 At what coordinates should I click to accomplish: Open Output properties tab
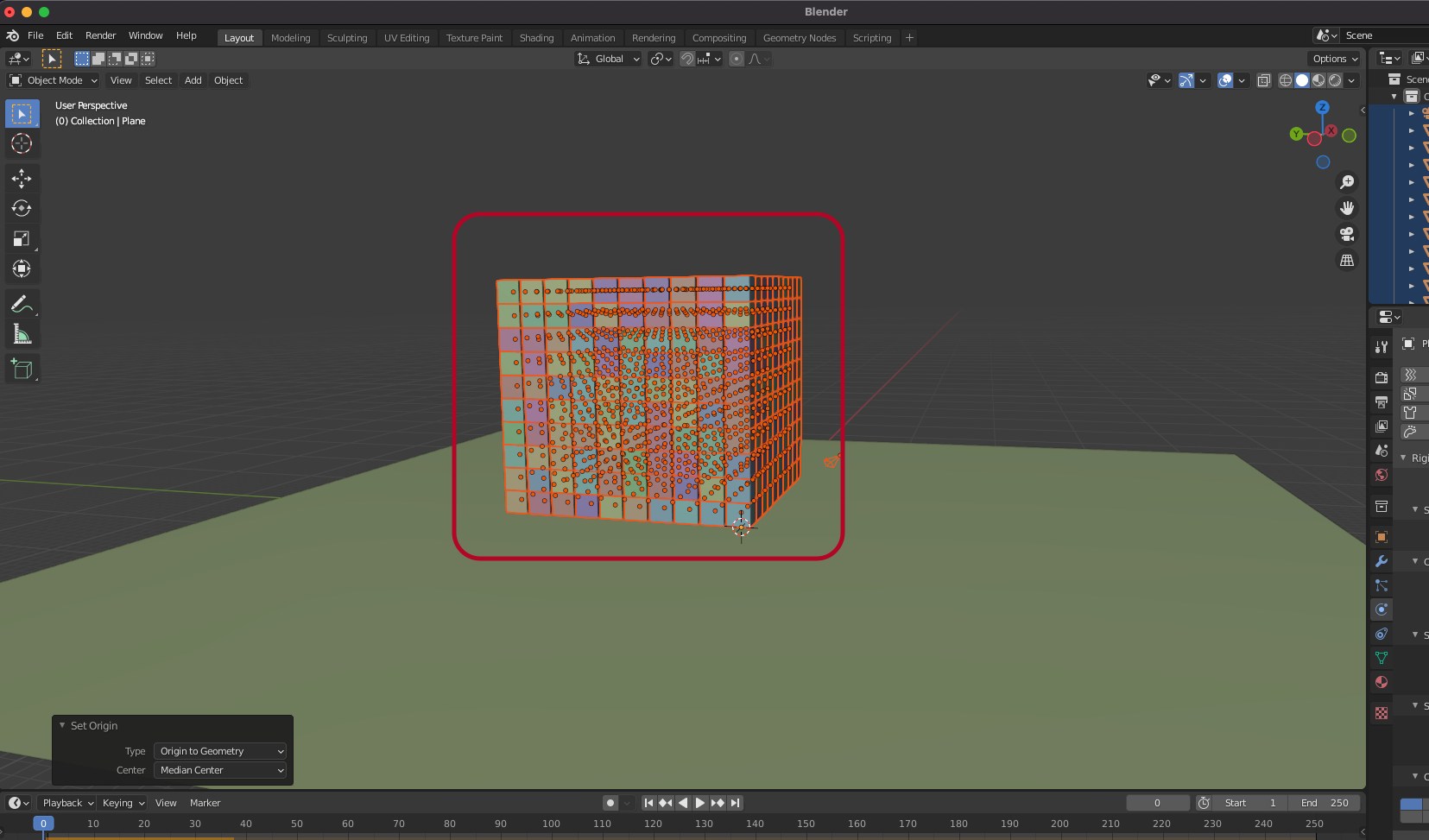1382,401
